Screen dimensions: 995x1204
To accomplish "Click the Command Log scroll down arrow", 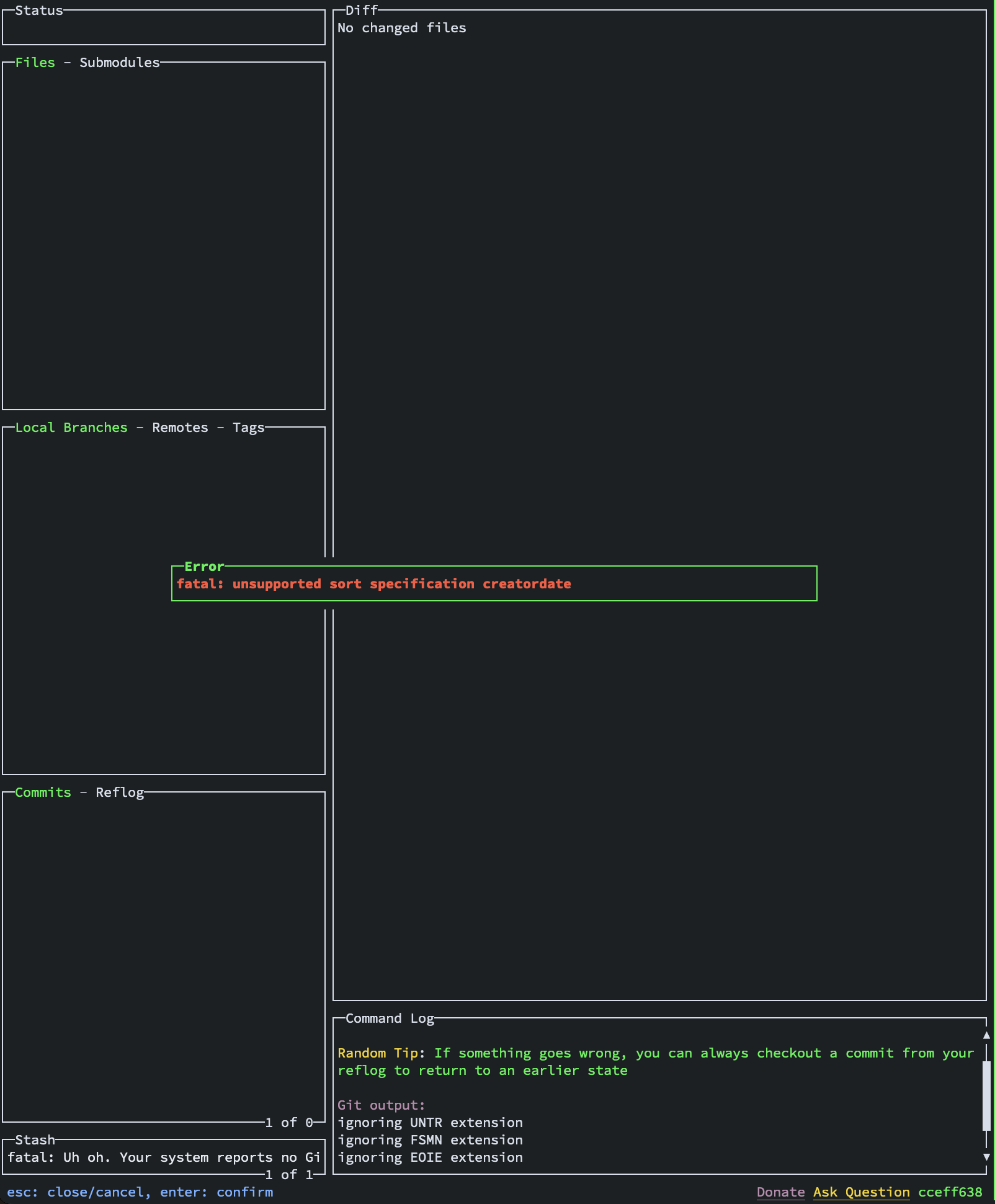I will pyautogui.click(x=986, y=1157).
